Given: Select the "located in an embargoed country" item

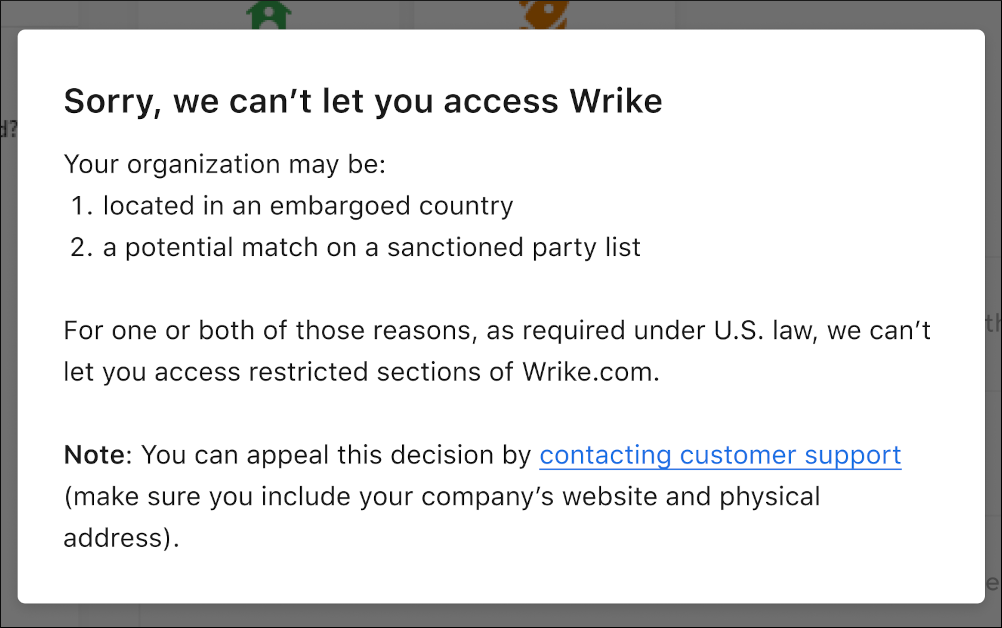Looking at the screenshot, I should (x=308, y=206).
